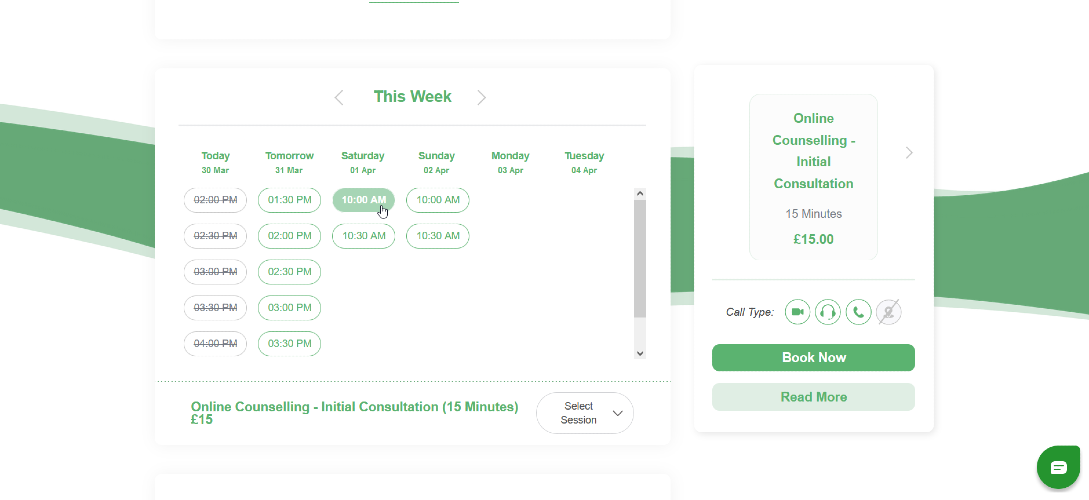The image size is (1089, 500).
Task: Select Saturday 10:30 AM slot
Action: [363, 236]
